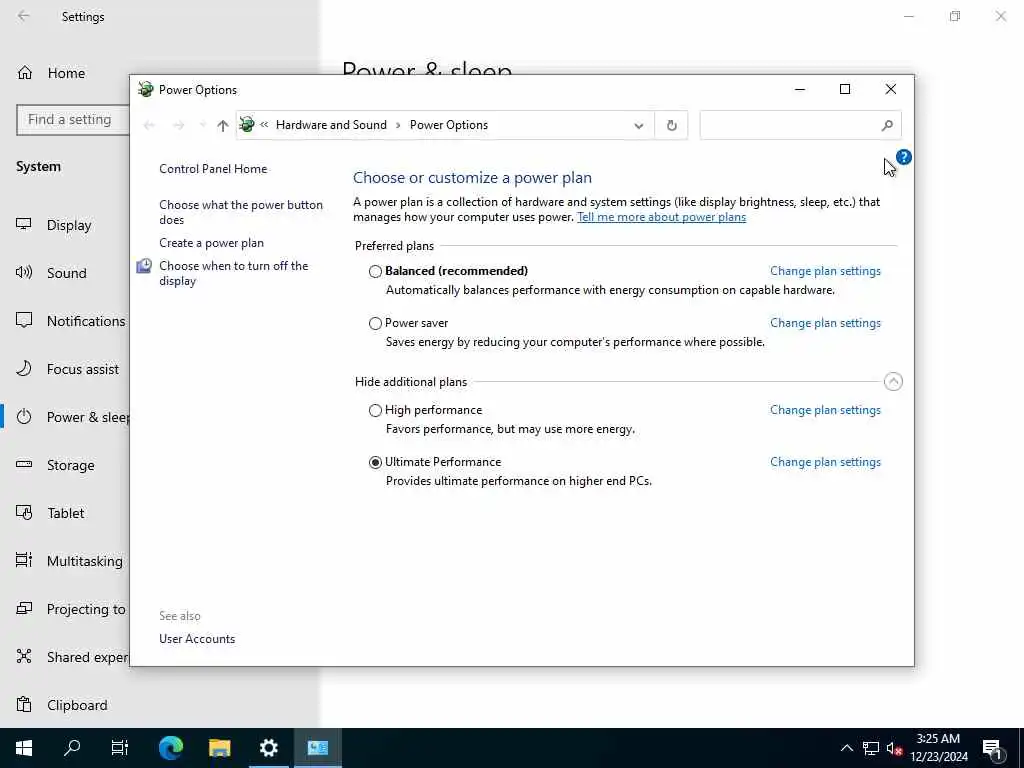Click the Focus assist moon icon
Viewport: 1024px width, 768px height.
click(x=24, y=368)
